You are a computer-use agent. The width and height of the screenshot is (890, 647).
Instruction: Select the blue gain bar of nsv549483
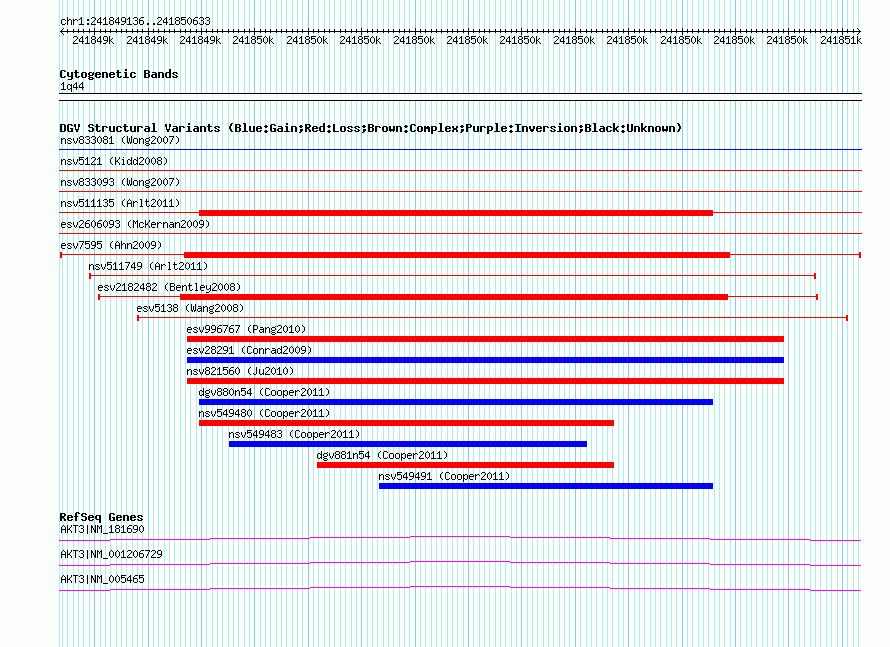click(408, 444)
